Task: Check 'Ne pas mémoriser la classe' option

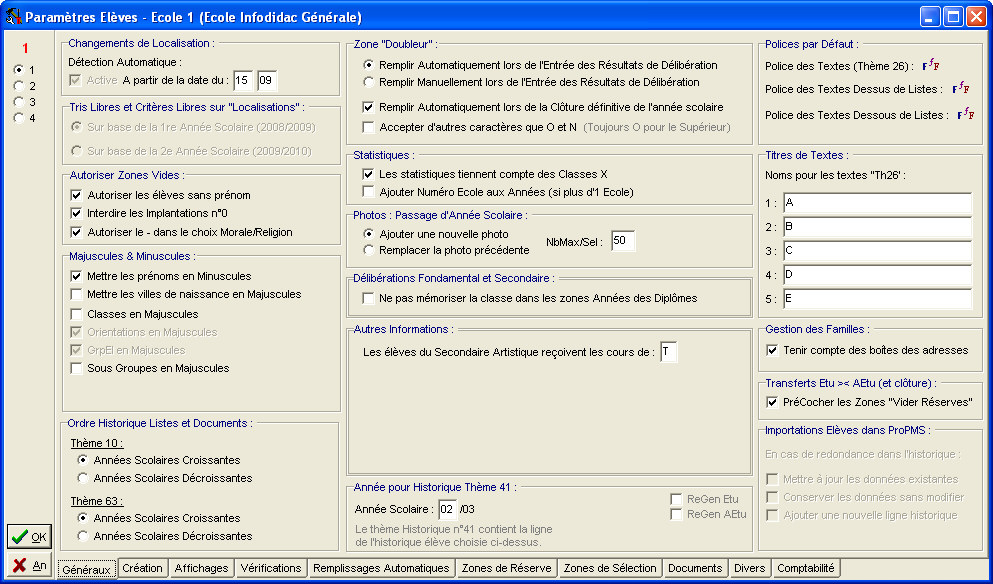Action: click(368, 298)
